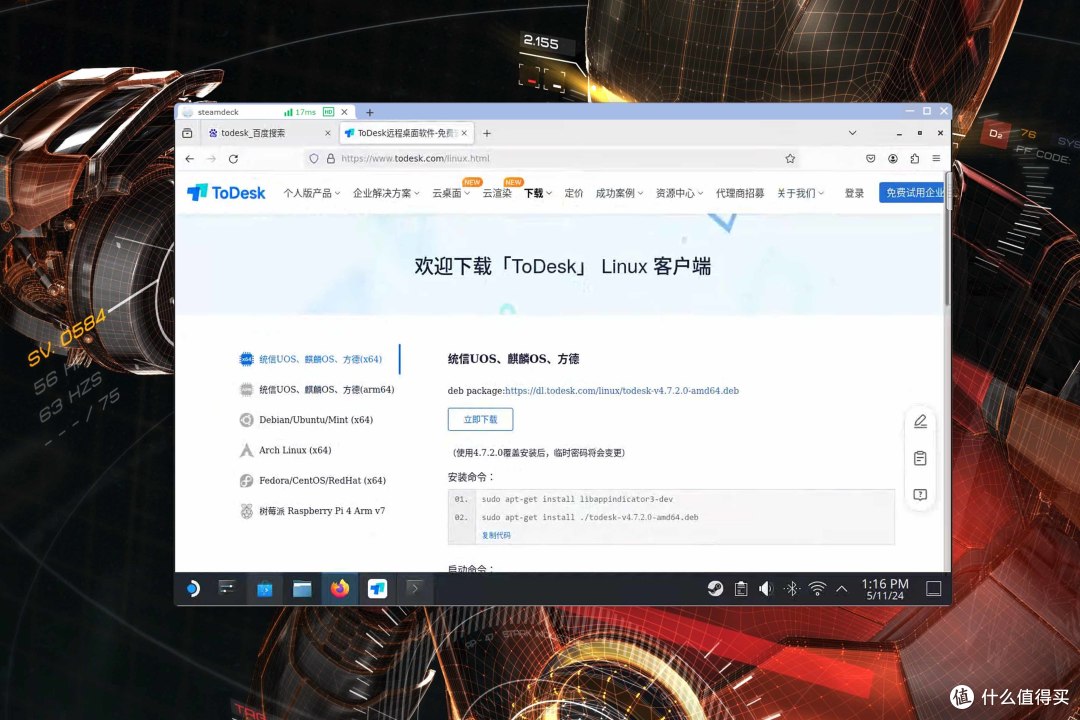Click the tracking protection shield icon
Image resolution: width=1080 pixels, height=720 pixels.
pos(313,158)
